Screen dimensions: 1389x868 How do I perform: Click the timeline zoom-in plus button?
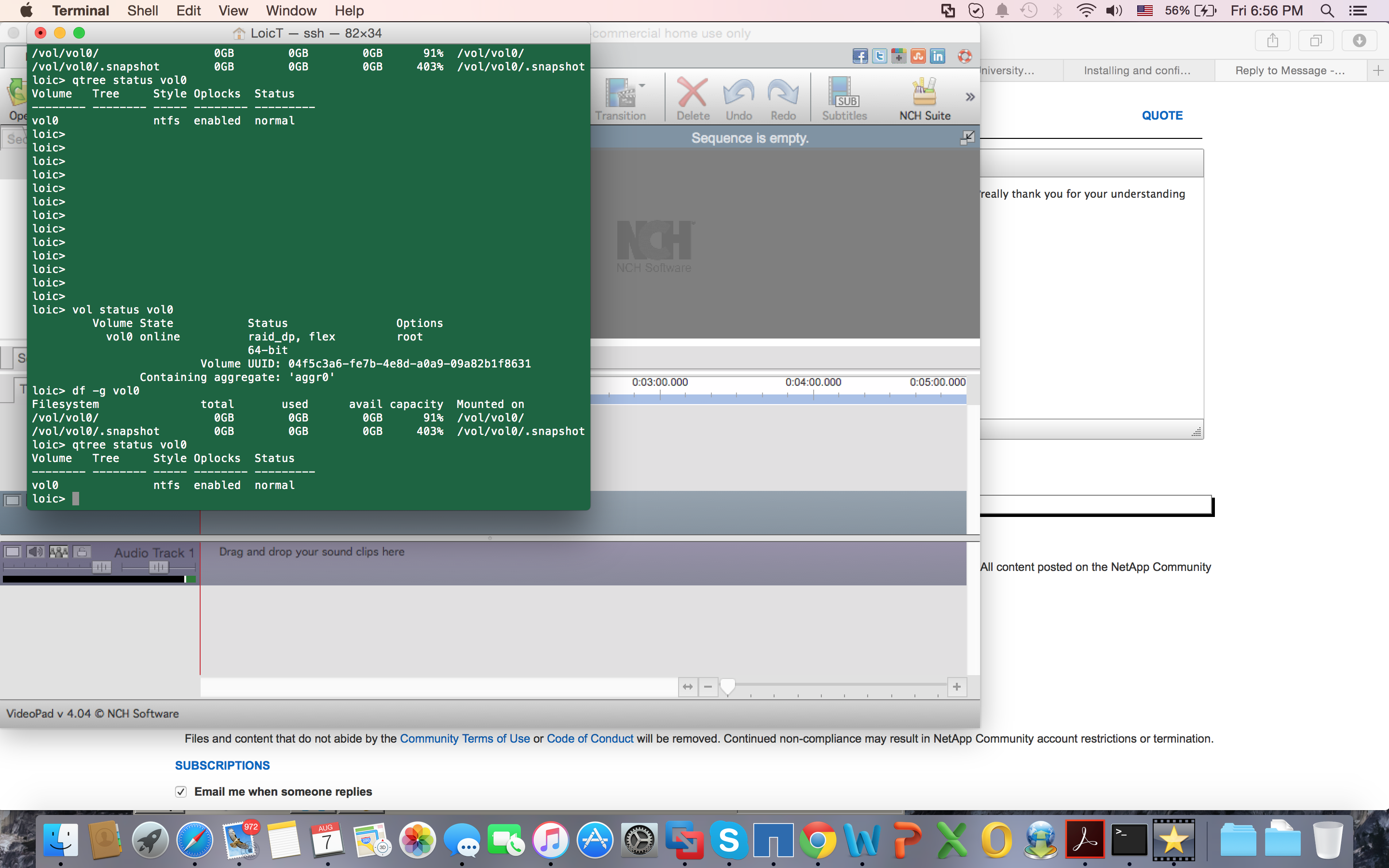pos(956,687)
